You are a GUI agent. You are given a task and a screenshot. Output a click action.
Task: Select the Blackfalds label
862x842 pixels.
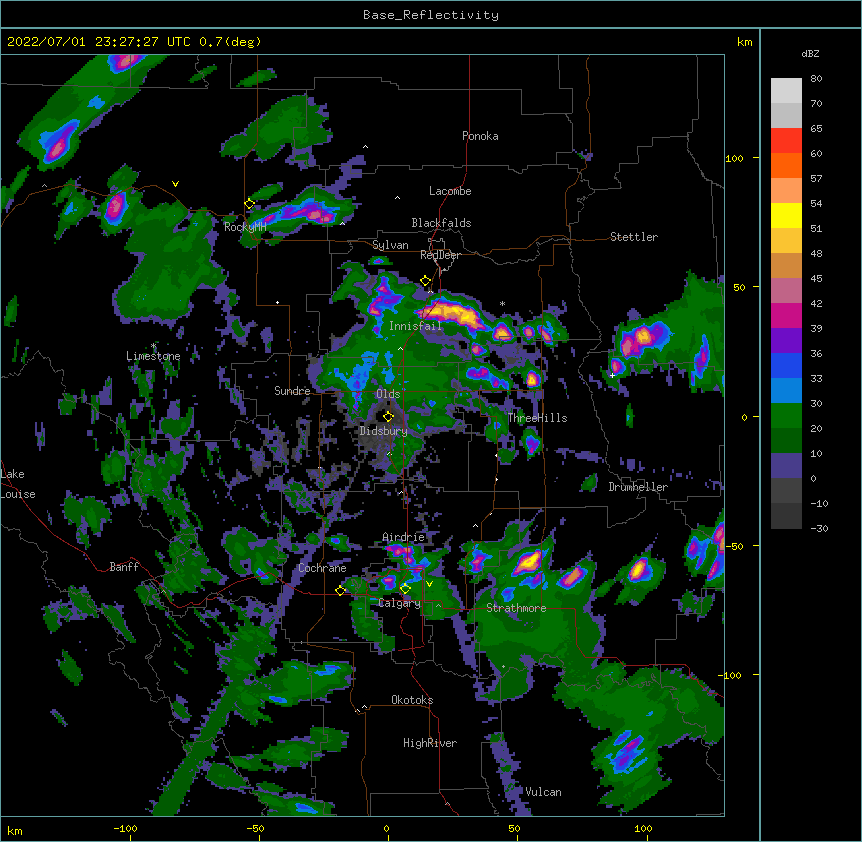pos(441,223)
